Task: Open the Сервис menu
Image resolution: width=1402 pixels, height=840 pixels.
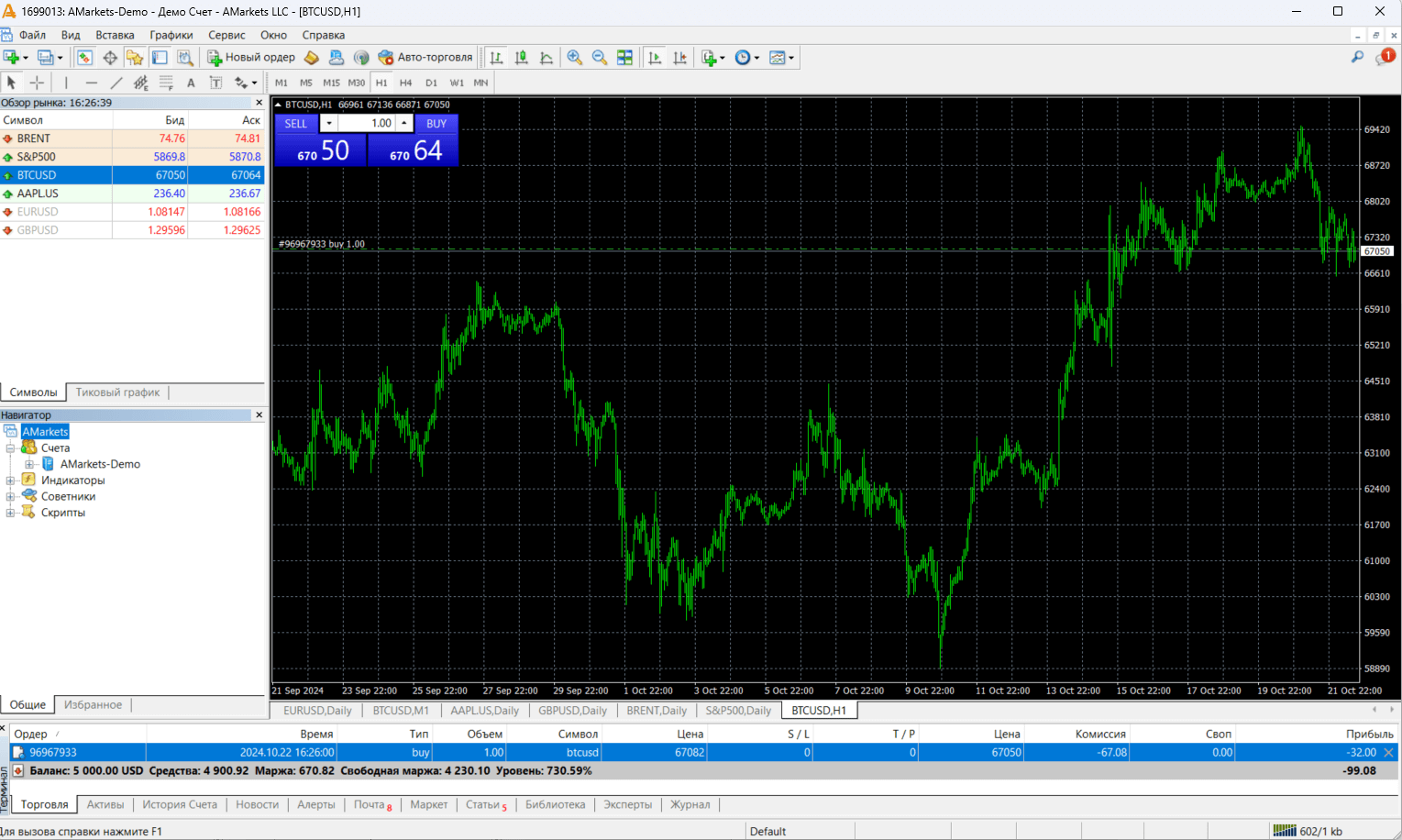Action: pos(226,35)
